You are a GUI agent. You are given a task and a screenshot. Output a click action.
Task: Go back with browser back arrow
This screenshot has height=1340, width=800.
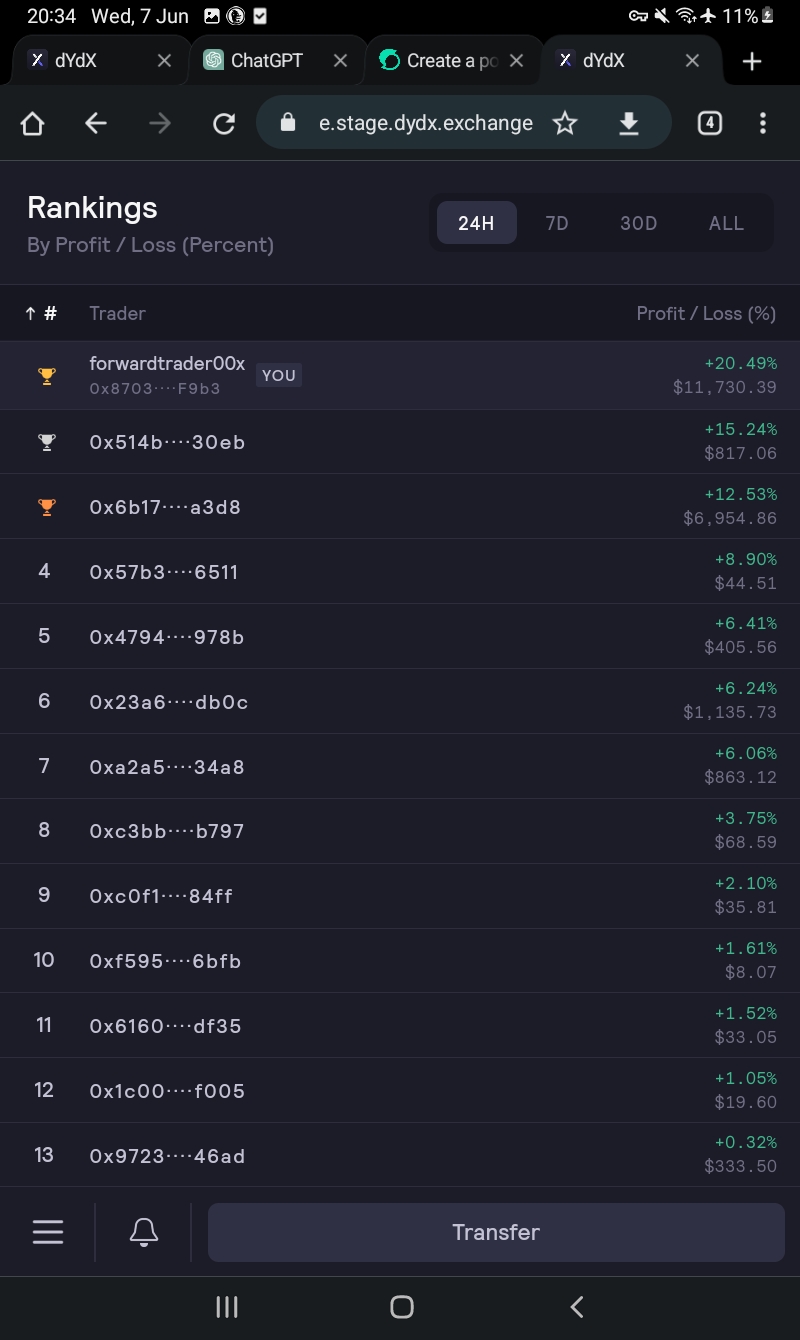coord(96,123)
